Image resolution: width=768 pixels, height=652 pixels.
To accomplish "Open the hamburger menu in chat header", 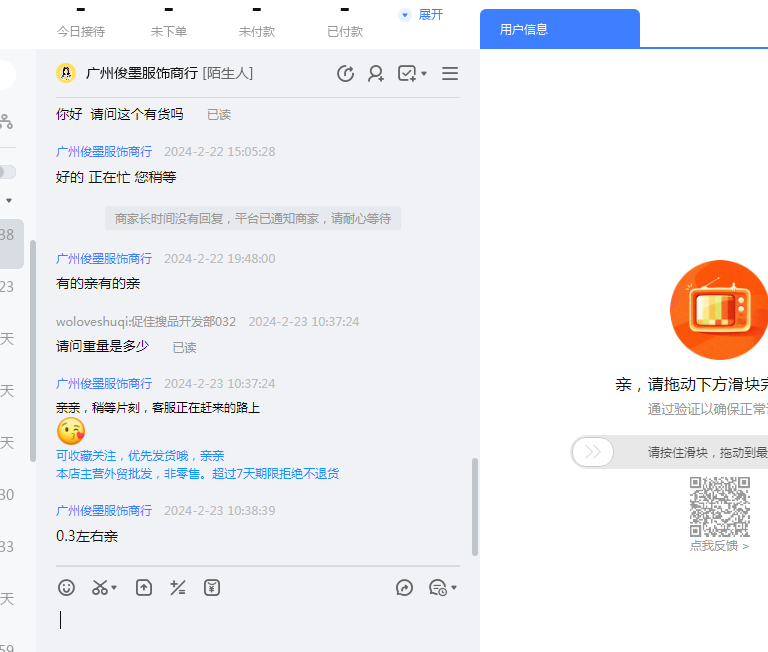I will pos(450,73).
